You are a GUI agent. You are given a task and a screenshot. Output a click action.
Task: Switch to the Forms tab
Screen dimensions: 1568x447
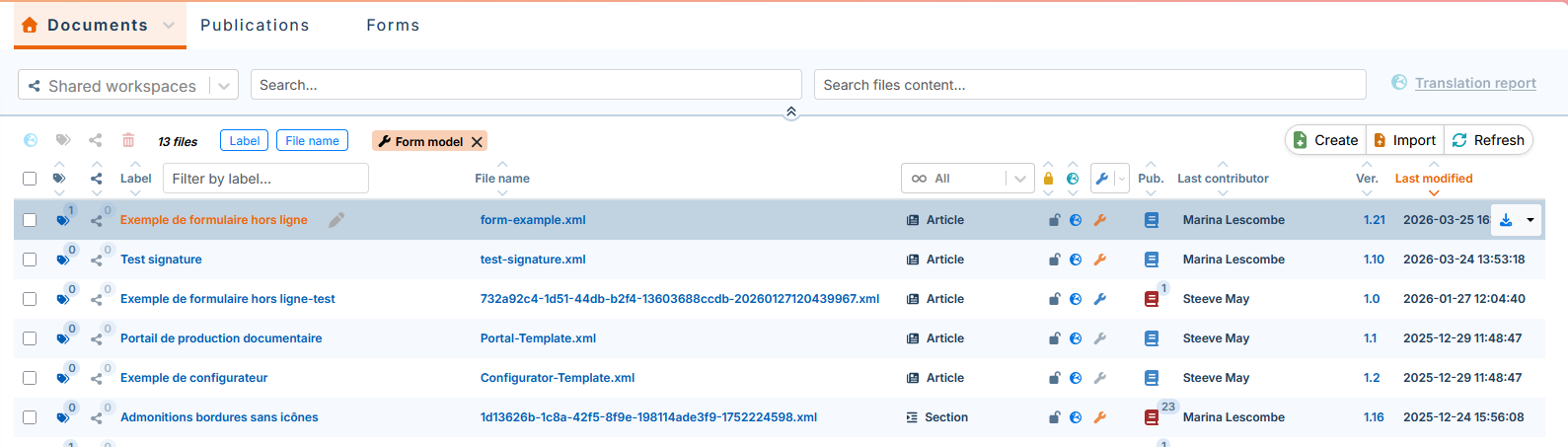[393, 26]
